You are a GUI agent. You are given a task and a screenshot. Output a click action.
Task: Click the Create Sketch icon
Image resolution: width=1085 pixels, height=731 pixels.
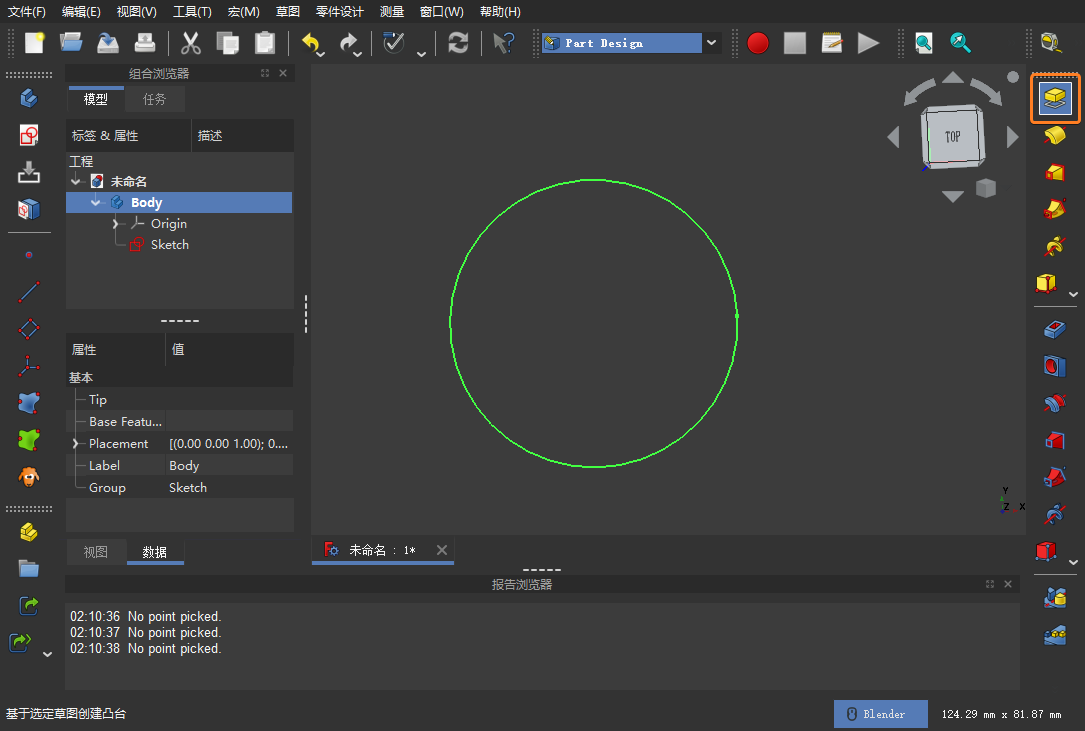(x=29, y=135)
